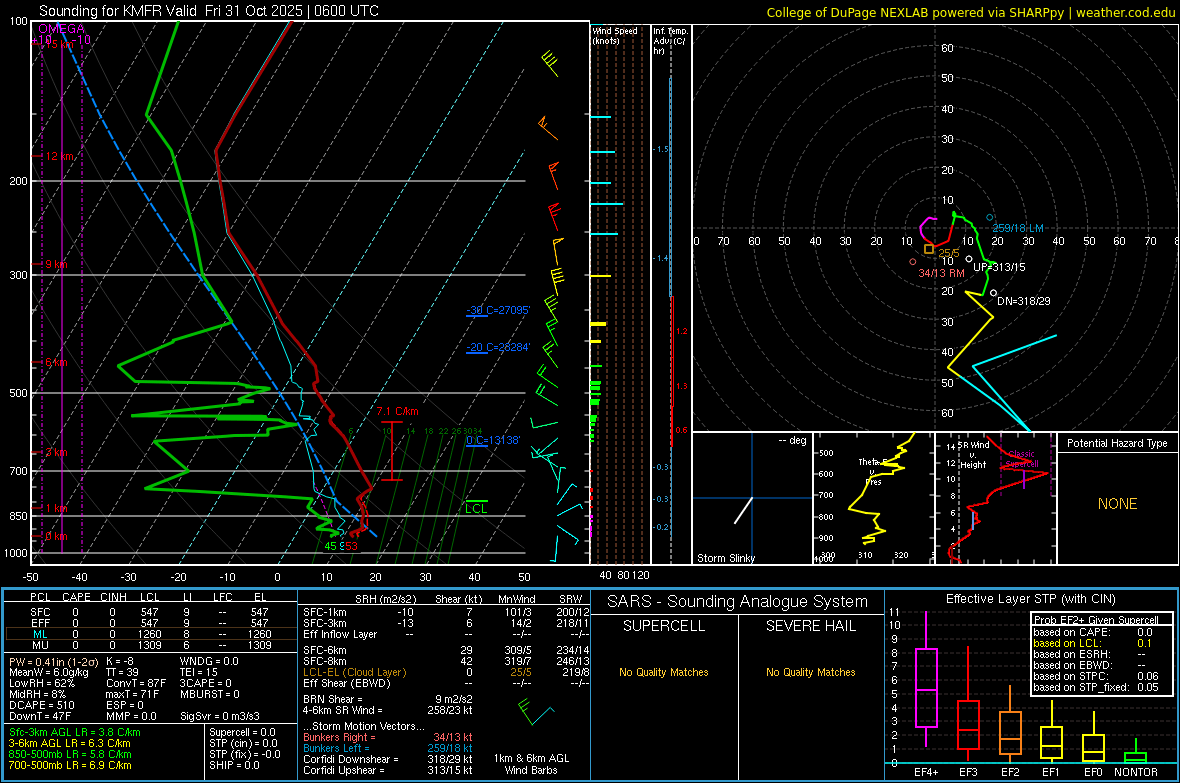Select the EFF parcel row

[151, 623]
